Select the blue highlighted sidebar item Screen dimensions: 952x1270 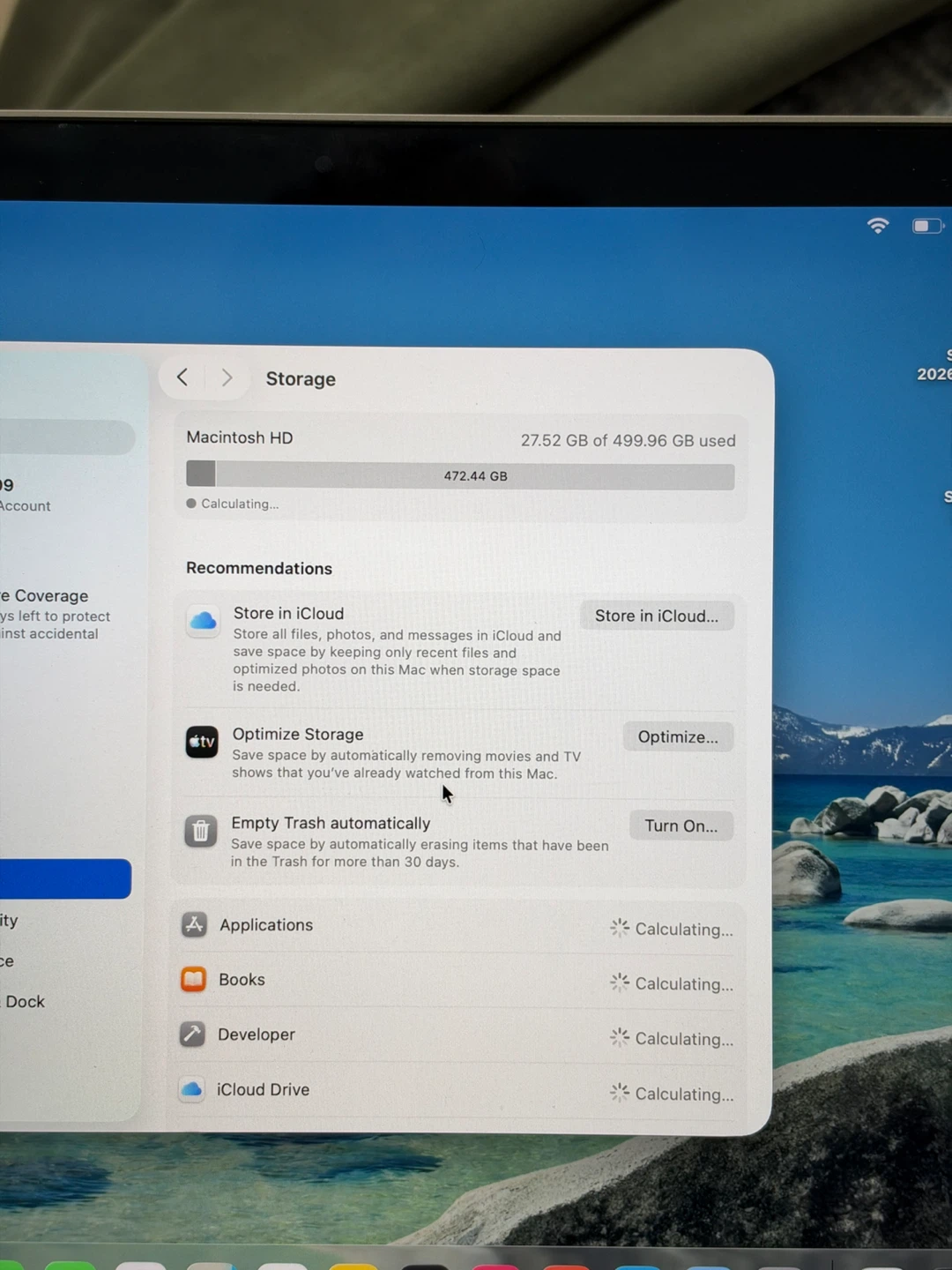coord(65,878)
